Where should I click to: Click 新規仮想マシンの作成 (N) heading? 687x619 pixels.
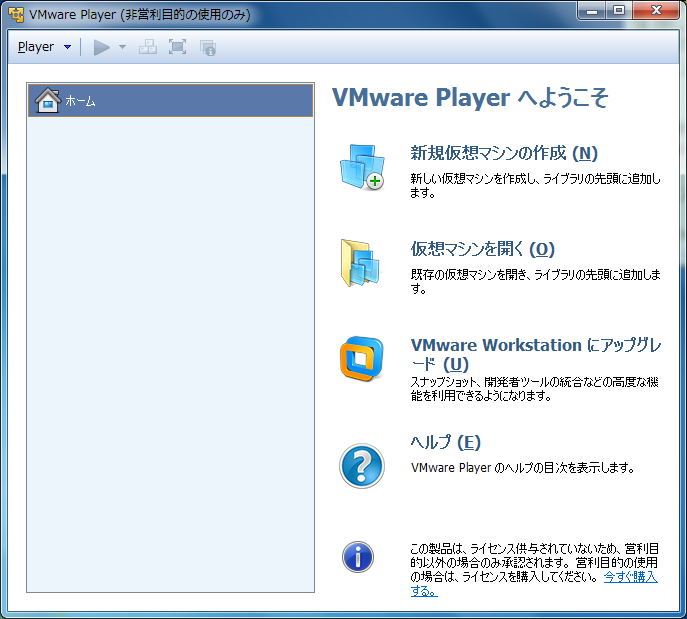pos(504,153)
